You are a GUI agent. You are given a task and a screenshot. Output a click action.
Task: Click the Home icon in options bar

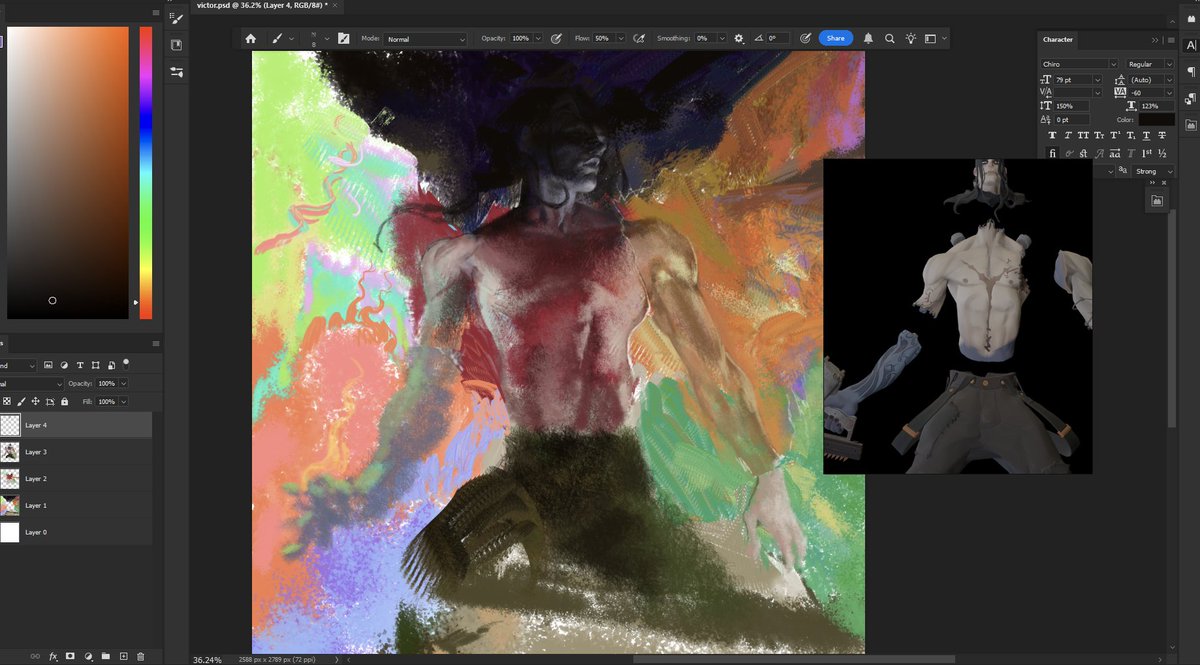[x=250, y=39]
